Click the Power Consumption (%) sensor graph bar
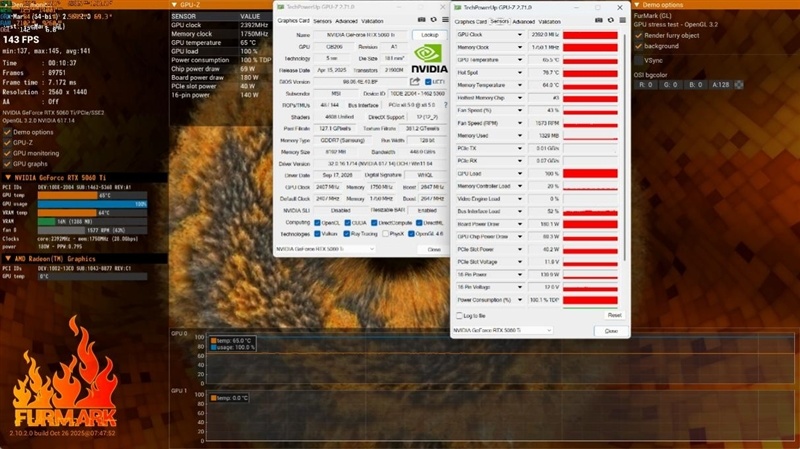This screenshot has width=800, height=449. pyautogui.click(x=590, y=301)
